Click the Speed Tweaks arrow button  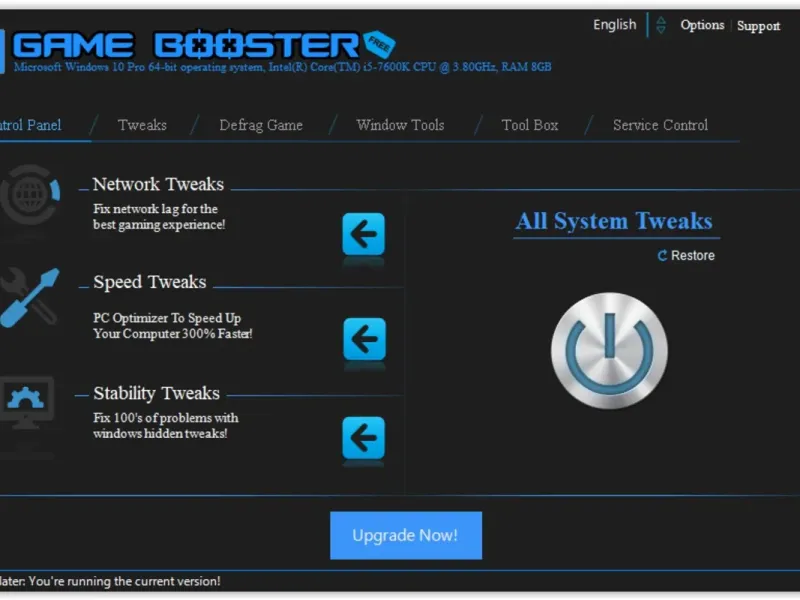pos(364,339)
